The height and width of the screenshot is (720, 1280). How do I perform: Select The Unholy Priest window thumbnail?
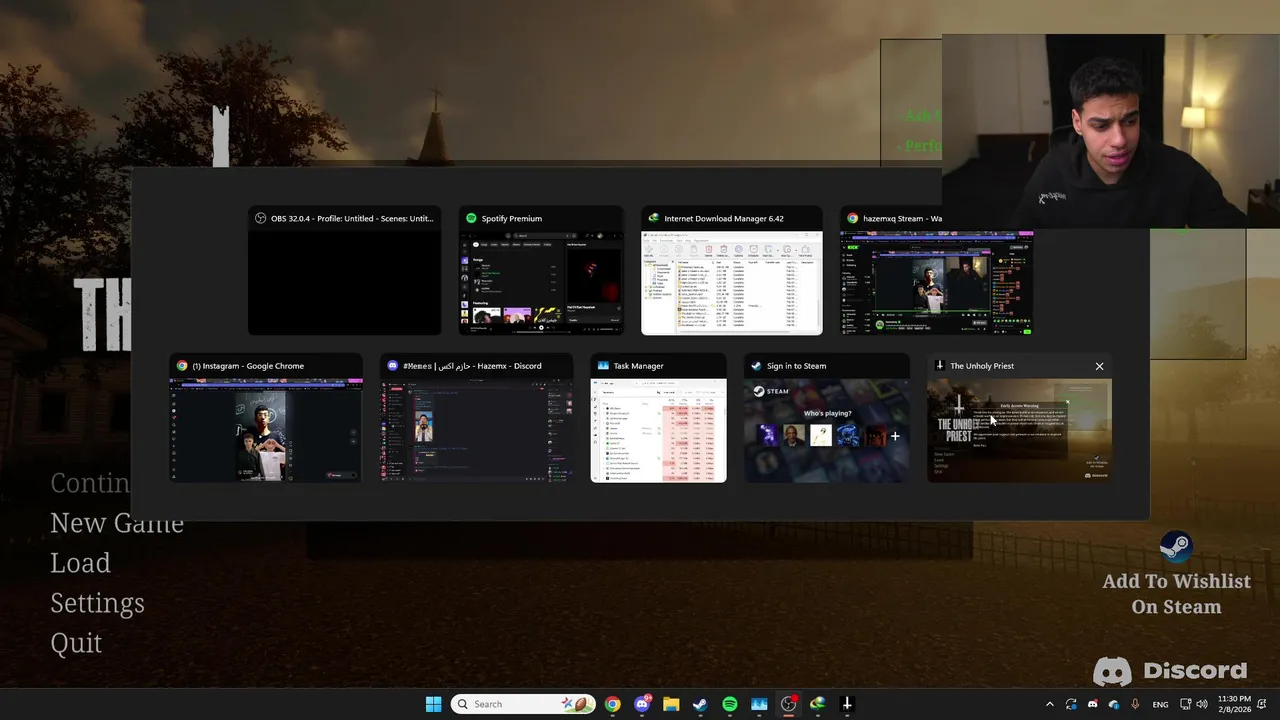[1019, 418]
